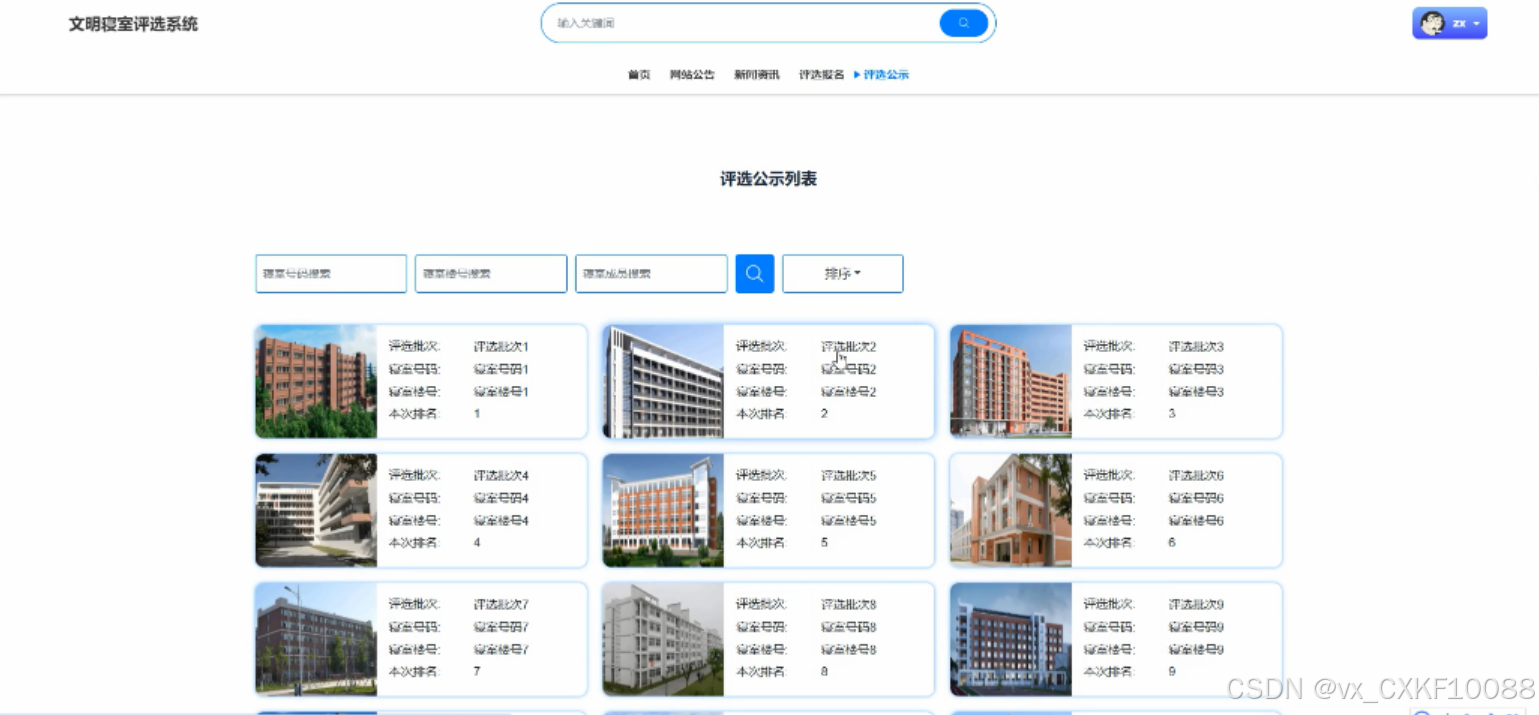Screen dimensions: 1539x715
Task: Click the 文明寝室评选系统 site title
Action: pyautogui.click(x=133, y=24)
